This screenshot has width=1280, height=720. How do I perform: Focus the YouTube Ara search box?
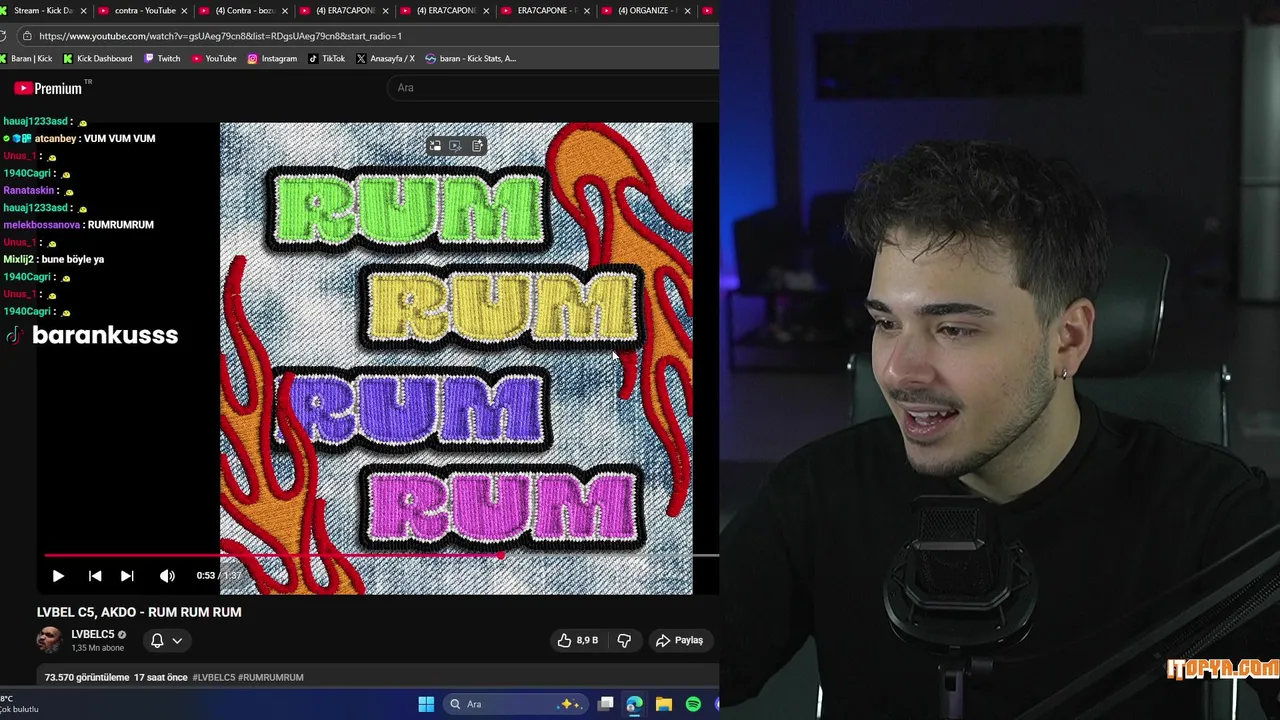[x=553, y=88]
